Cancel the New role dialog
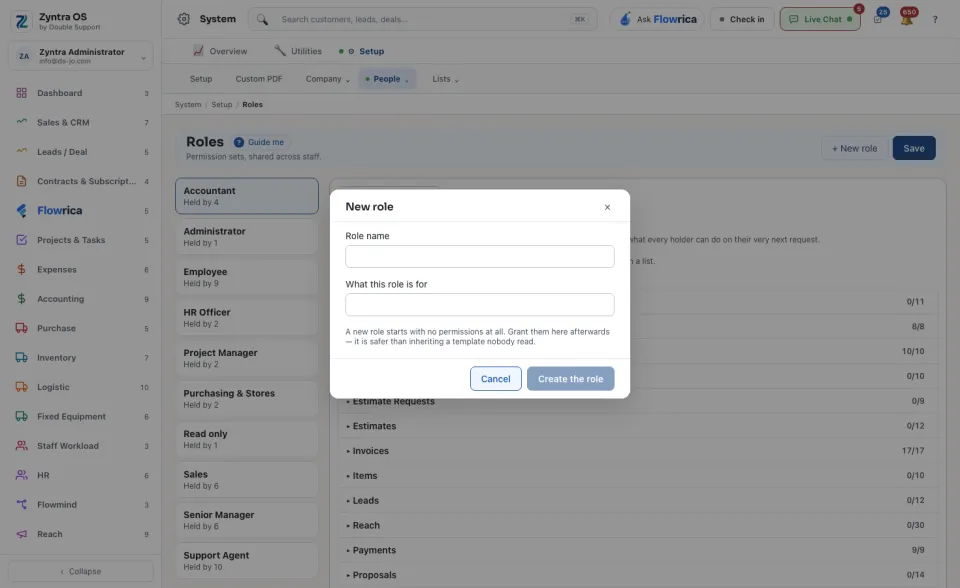 495,379
